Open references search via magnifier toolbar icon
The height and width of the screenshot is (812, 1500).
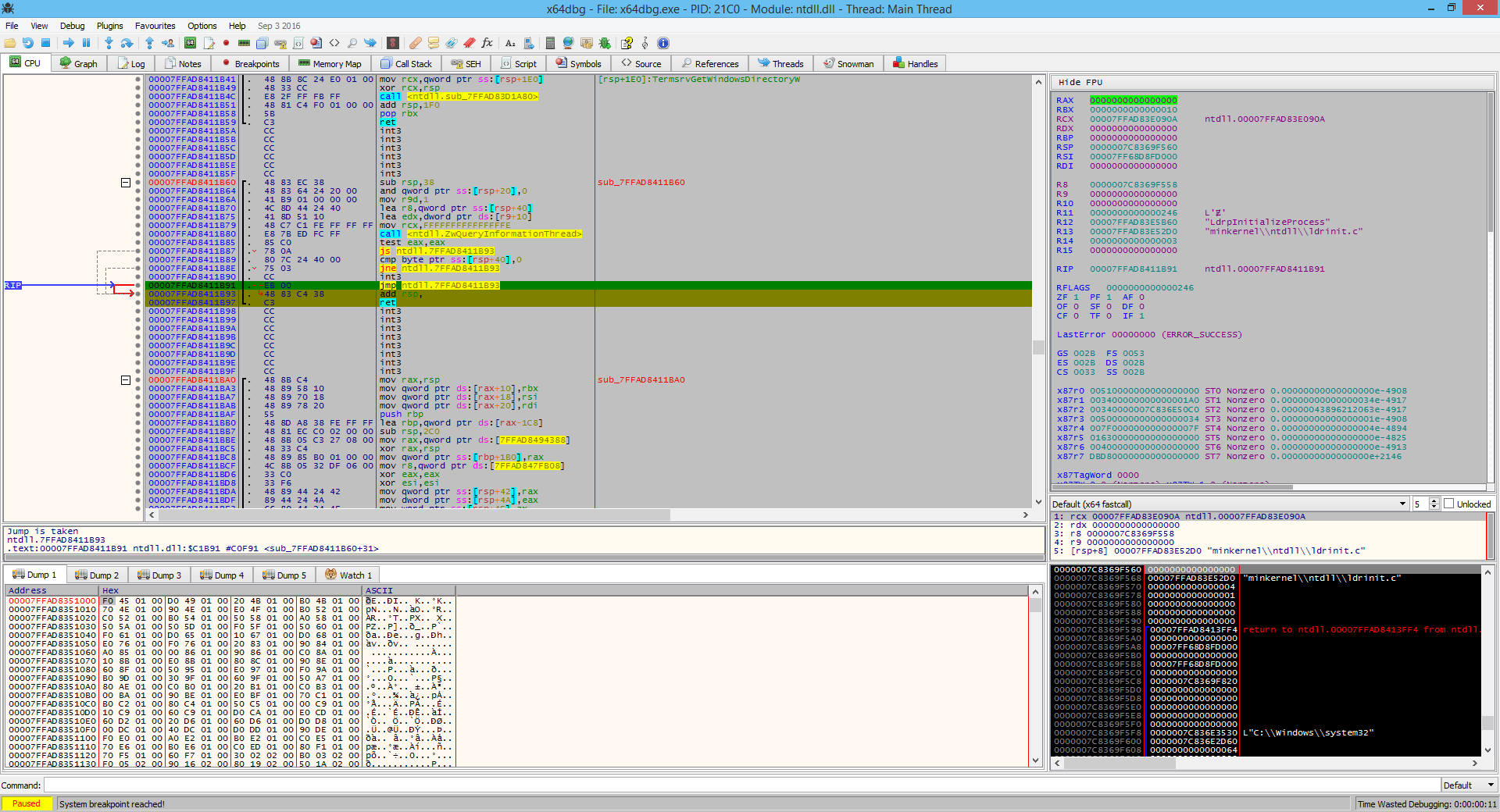click(352, 43)
